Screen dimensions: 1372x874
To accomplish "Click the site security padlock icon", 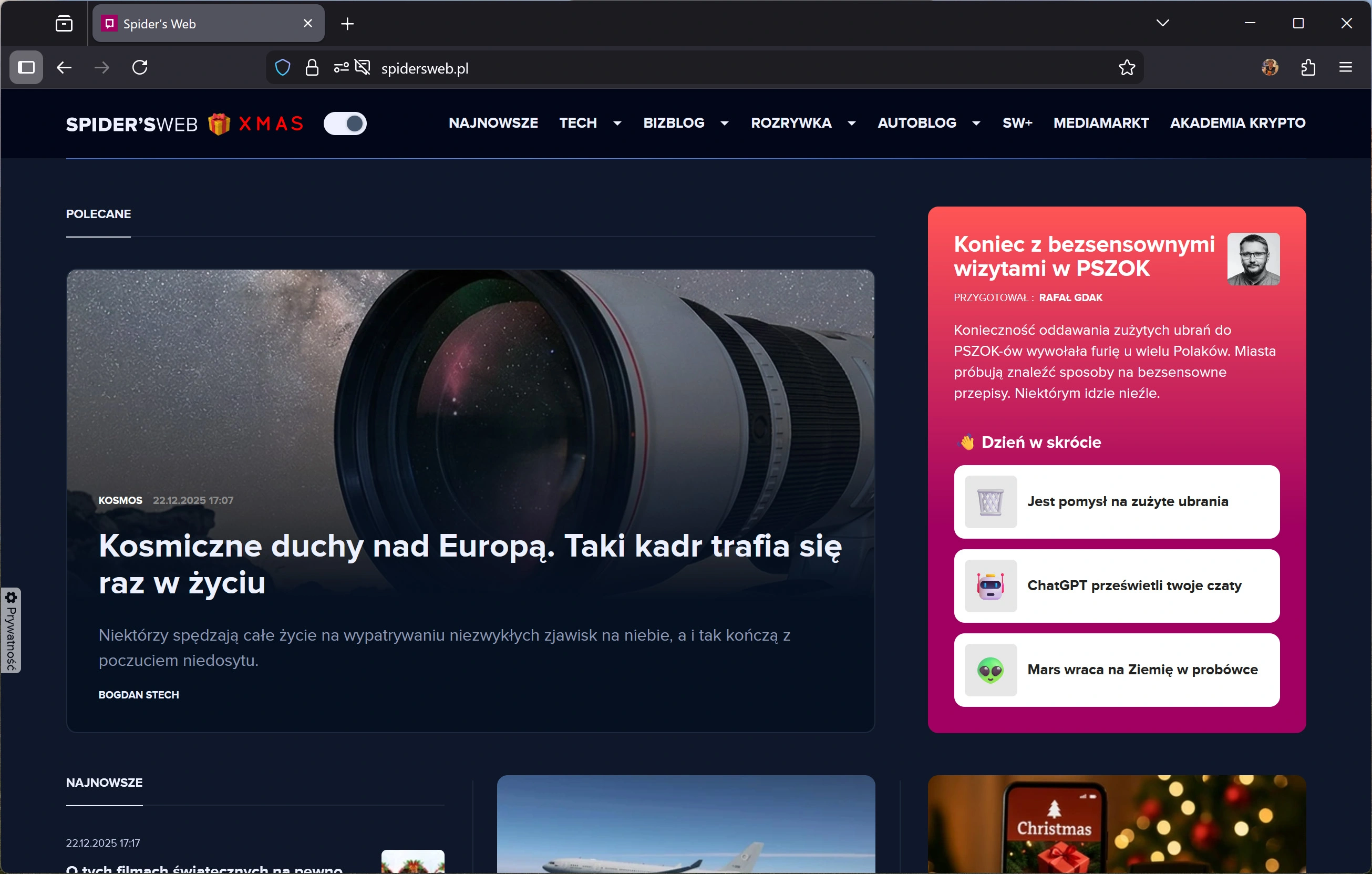I will point(312,68).
